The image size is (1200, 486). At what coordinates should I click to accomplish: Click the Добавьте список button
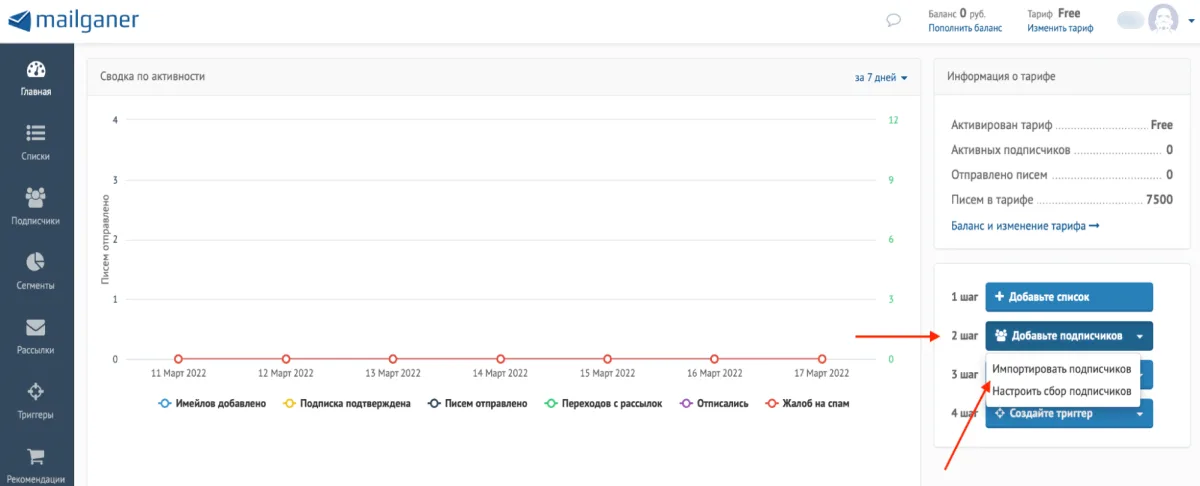pyautogui.click(x=1069, y=297)
